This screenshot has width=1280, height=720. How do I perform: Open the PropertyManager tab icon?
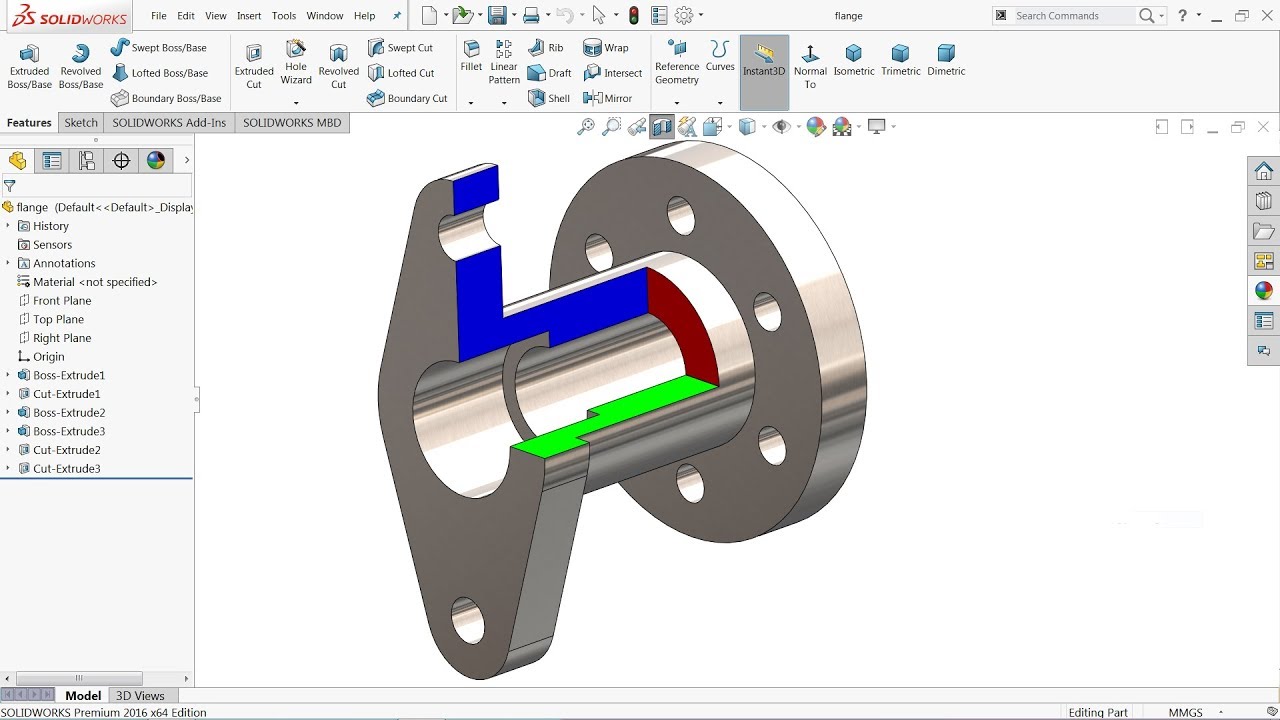click(52, 161)
